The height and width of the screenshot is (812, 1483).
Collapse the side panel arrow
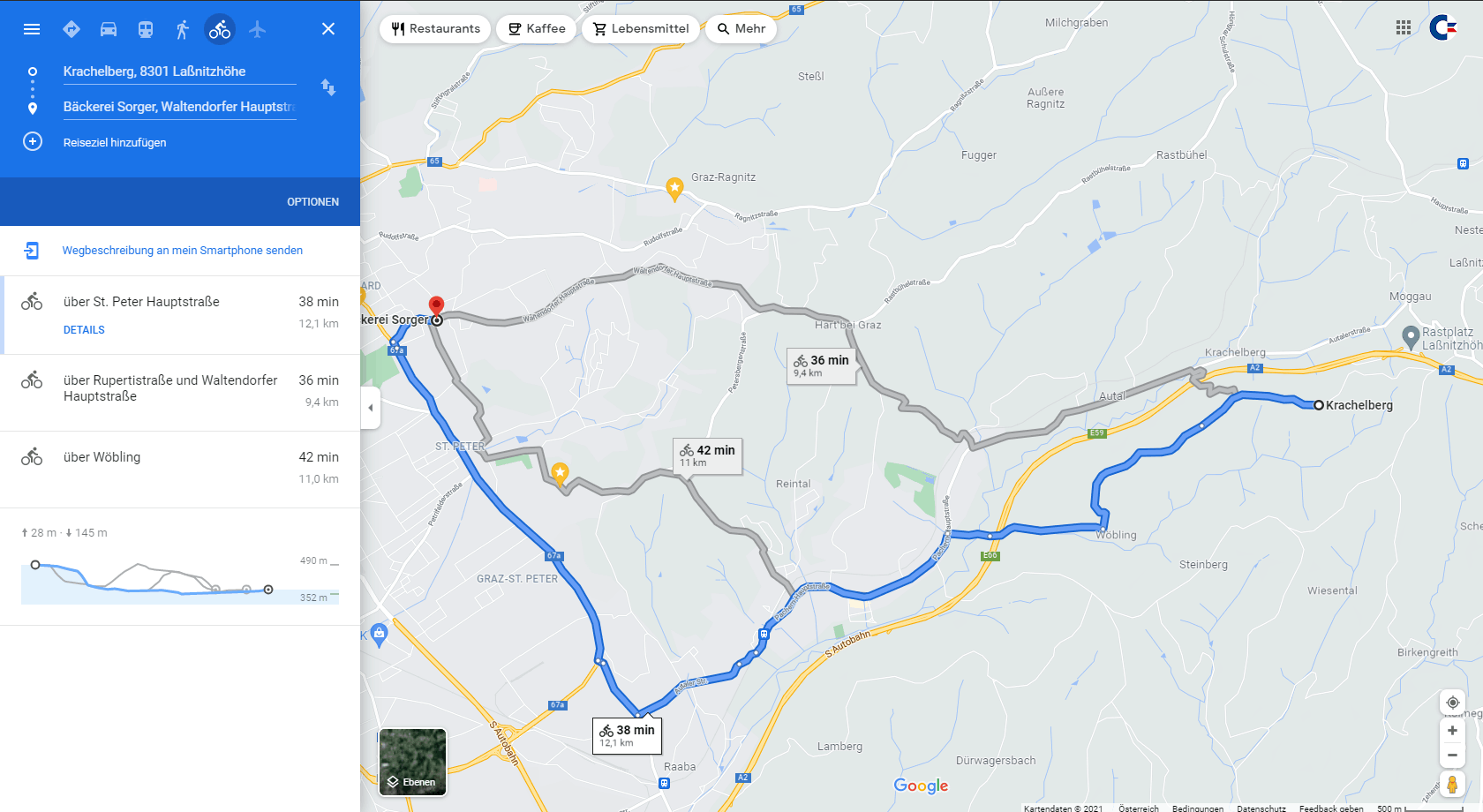click(x=371, y=408)
